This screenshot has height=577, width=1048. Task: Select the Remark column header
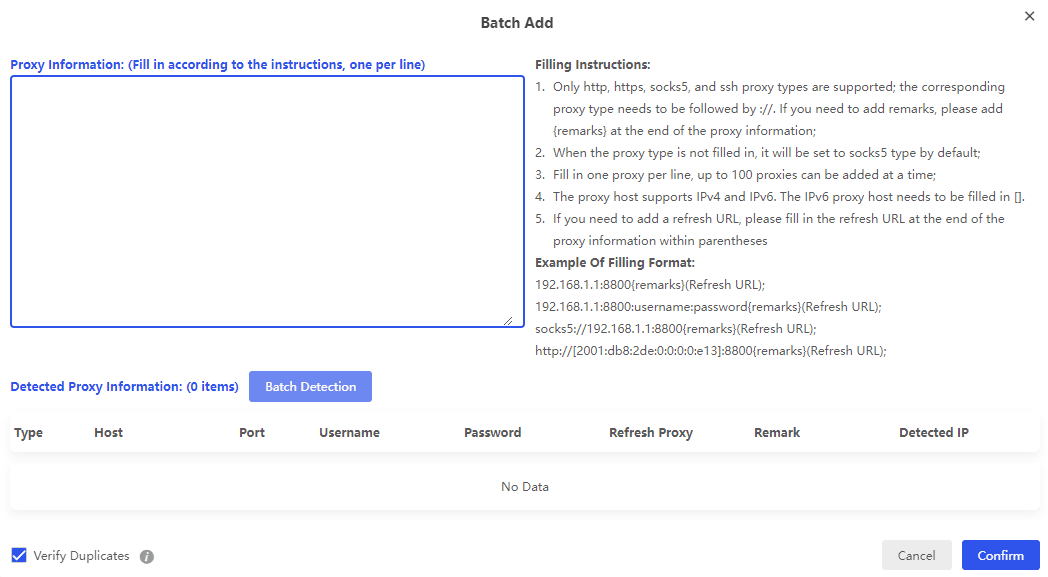pos(777,433)
